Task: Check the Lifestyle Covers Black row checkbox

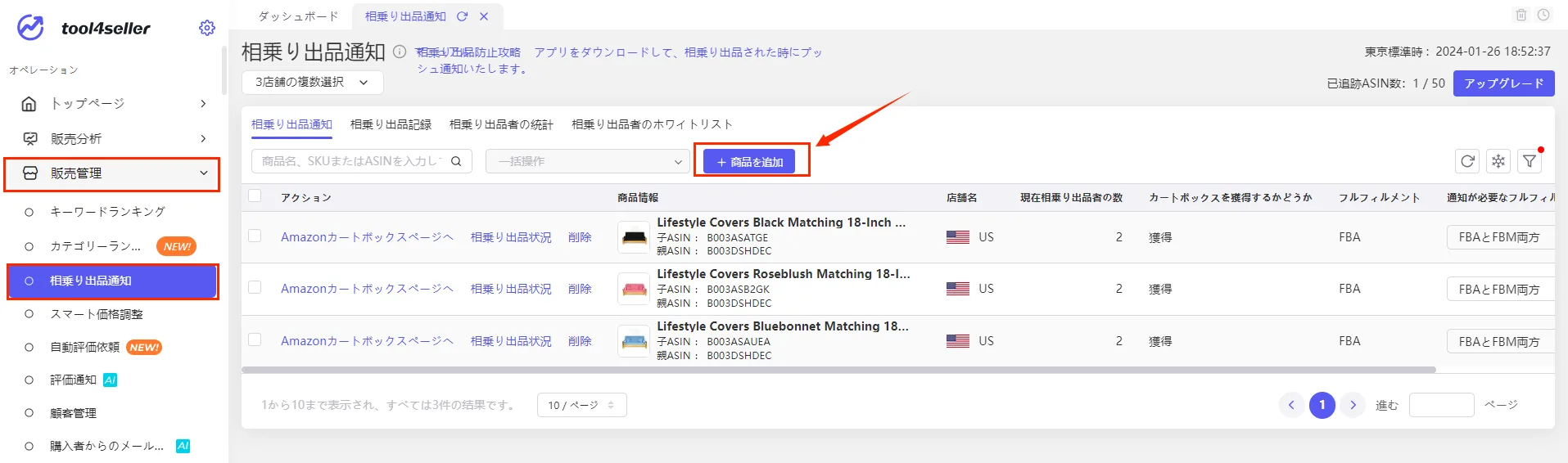Action: [255, 236]
